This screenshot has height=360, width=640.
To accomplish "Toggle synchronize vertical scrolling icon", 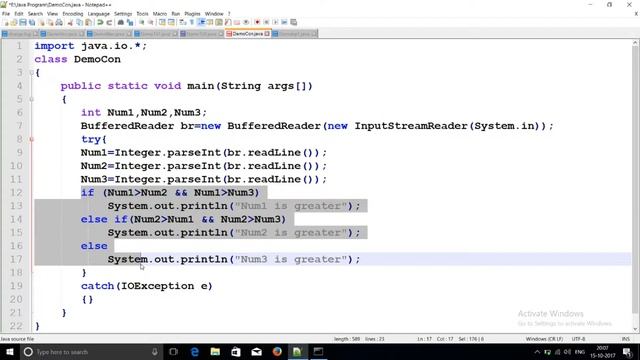I will [x=162, y=22].
